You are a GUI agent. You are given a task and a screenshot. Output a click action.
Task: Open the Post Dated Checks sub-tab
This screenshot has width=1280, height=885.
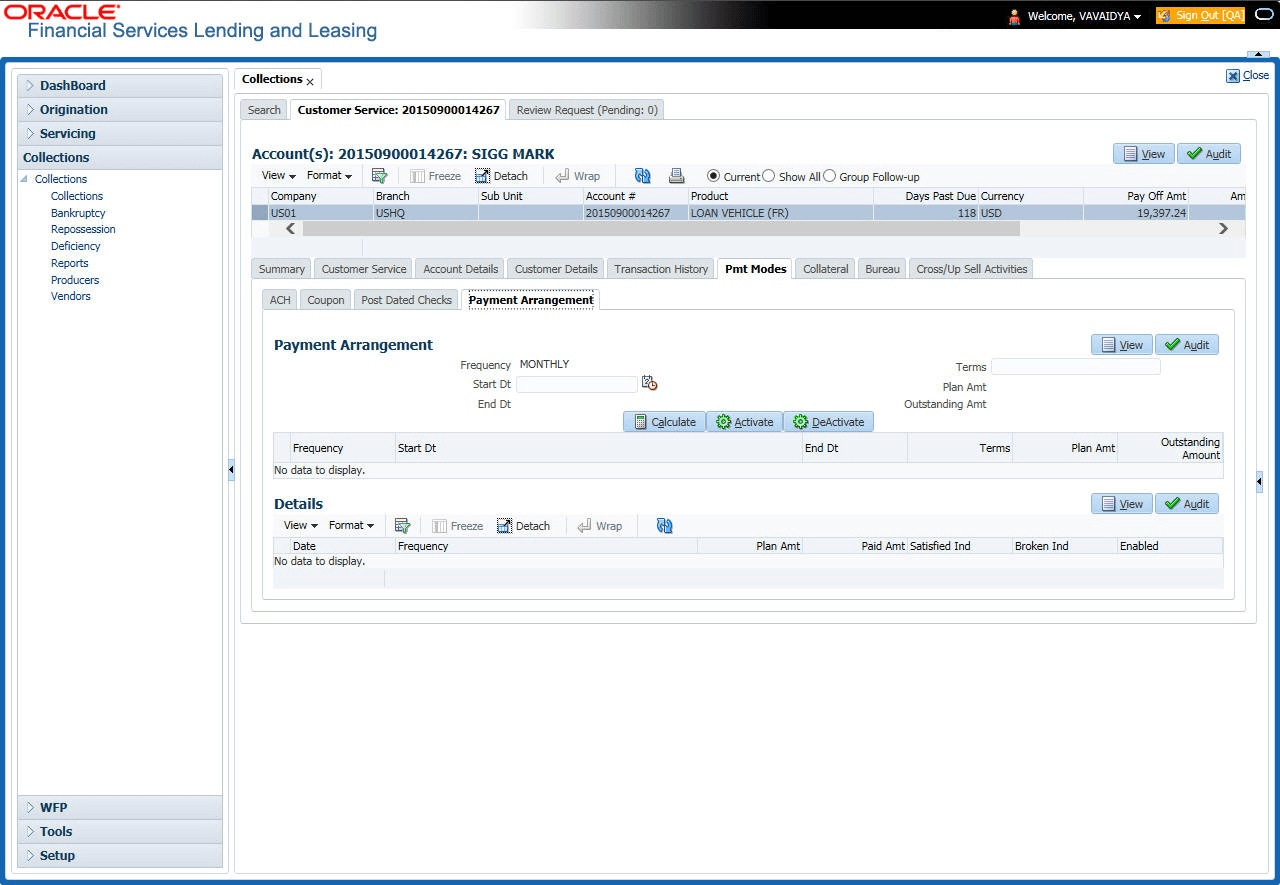coord(406,300)
